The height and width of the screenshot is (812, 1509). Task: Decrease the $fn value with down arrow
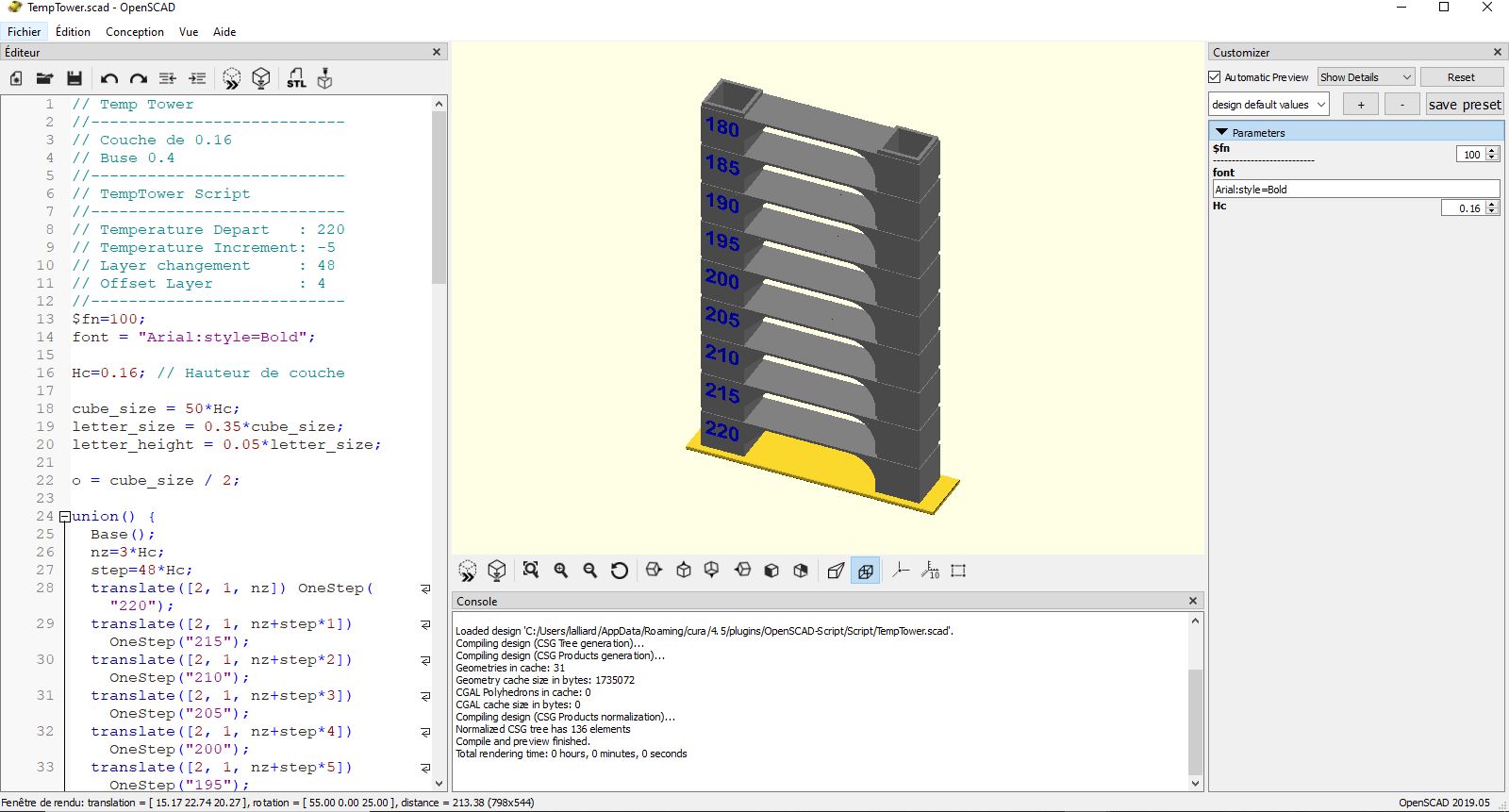tap(1492, 157)
